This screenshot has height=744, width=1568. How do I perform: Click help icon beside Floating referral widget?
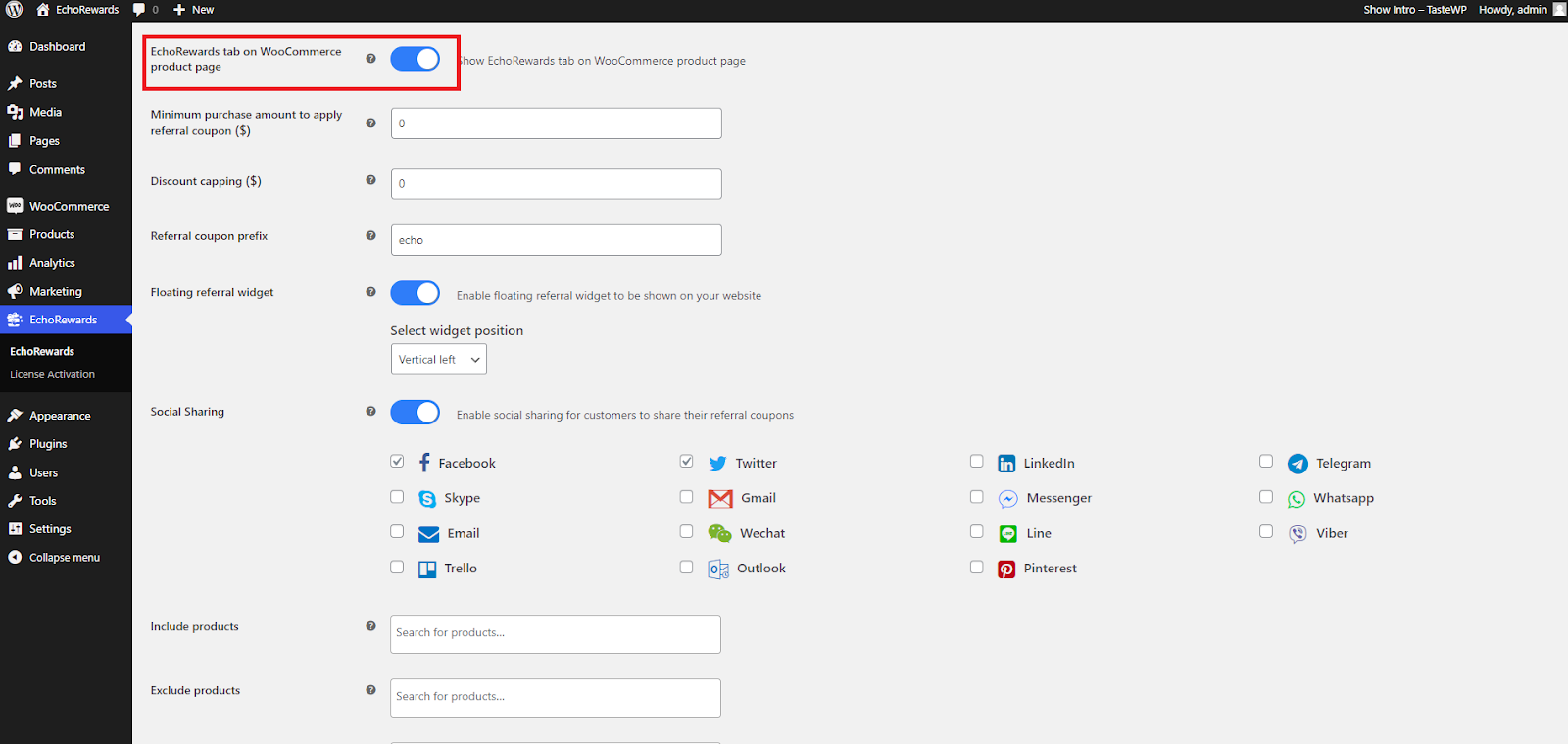370,292
